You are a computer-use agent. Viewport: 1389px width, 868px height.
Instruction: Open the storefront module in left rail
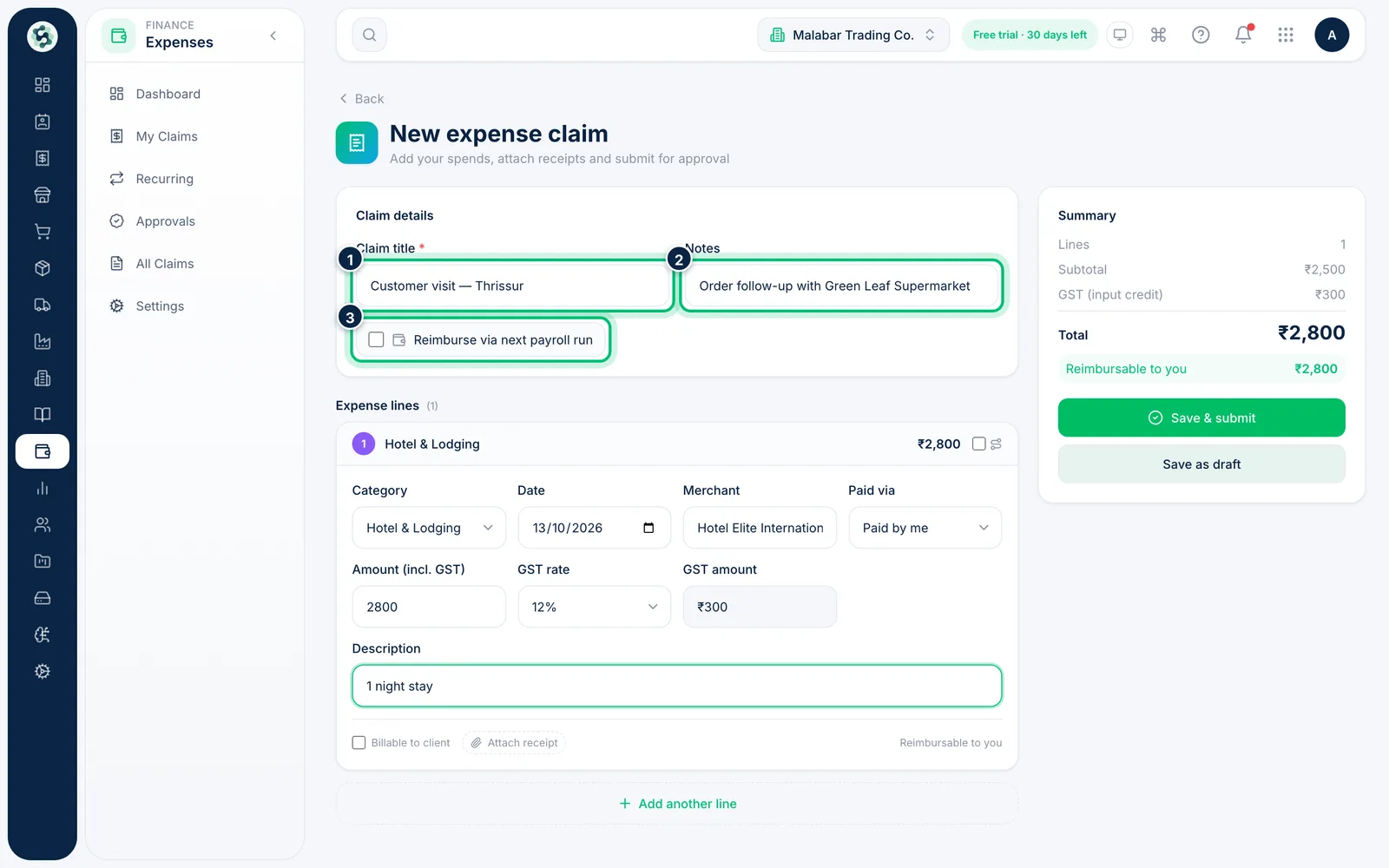43,195
